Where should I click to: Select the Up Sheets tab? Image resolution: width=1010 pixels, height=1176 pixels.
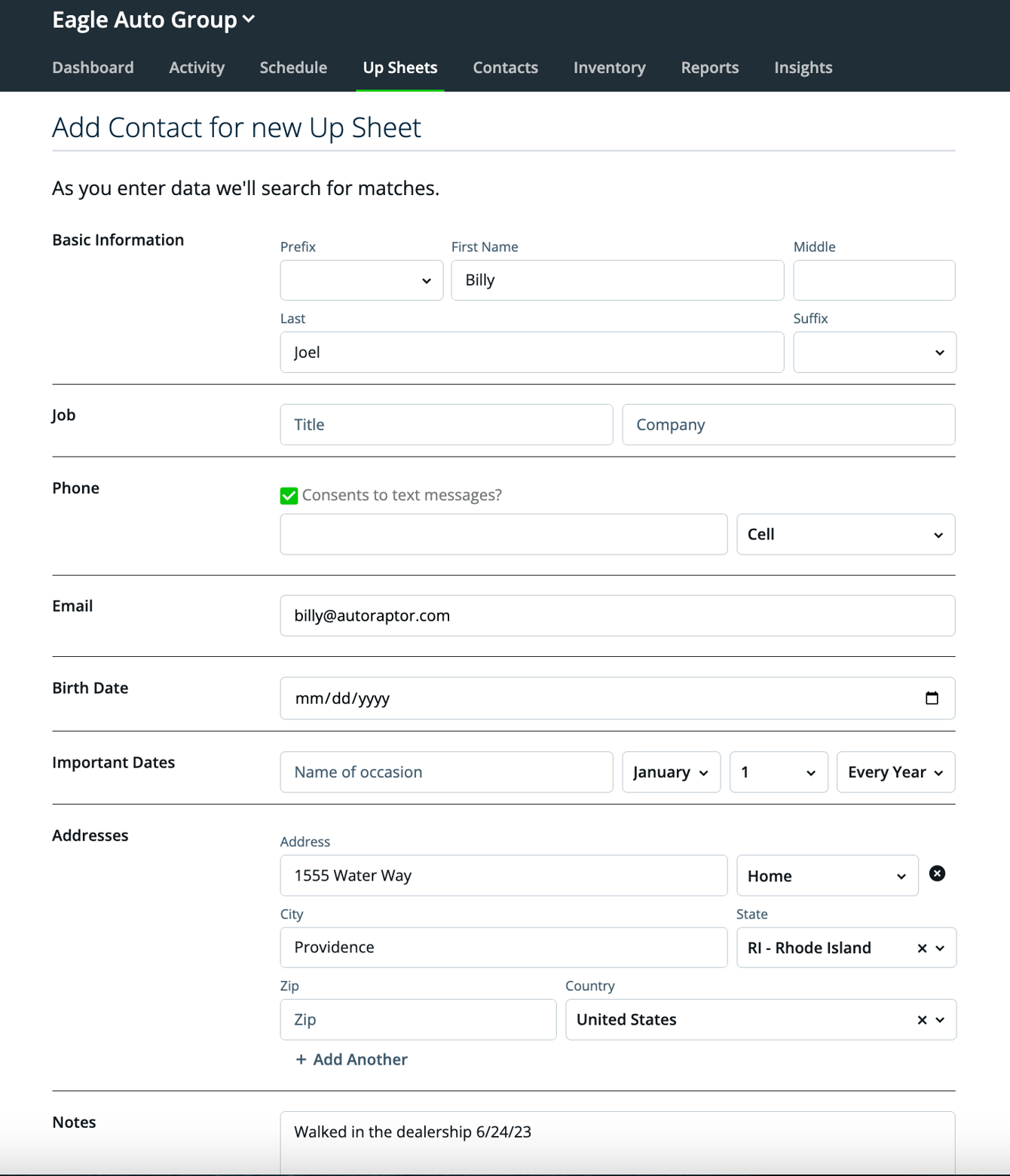coord(399,68)
